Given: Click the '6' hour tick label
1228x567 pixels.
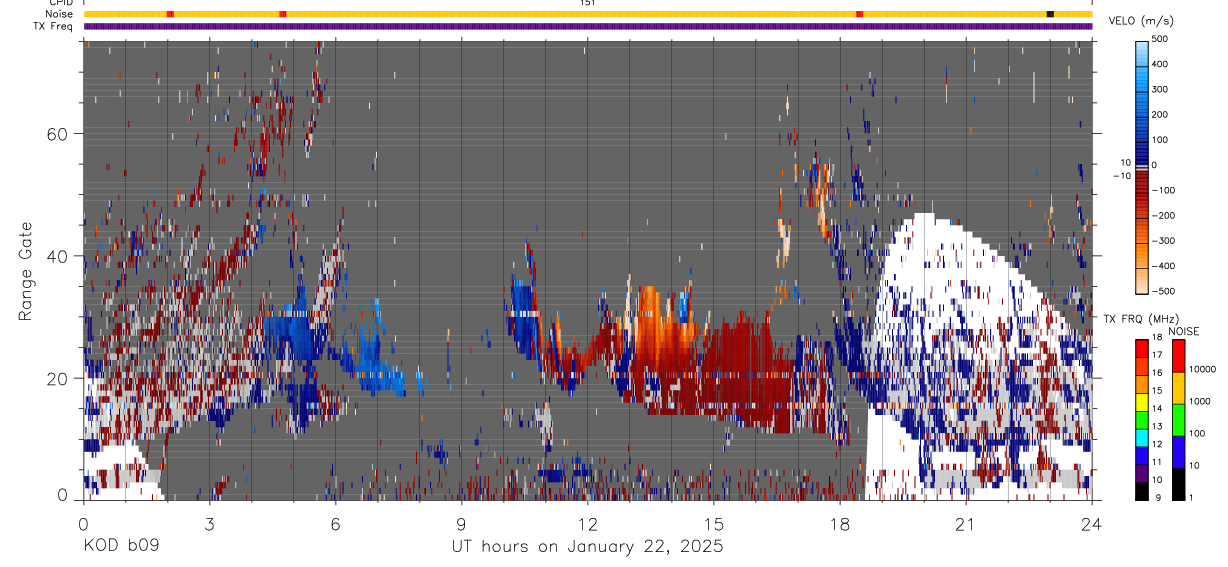Looking at the screenshot, I should tap(336, 524).
